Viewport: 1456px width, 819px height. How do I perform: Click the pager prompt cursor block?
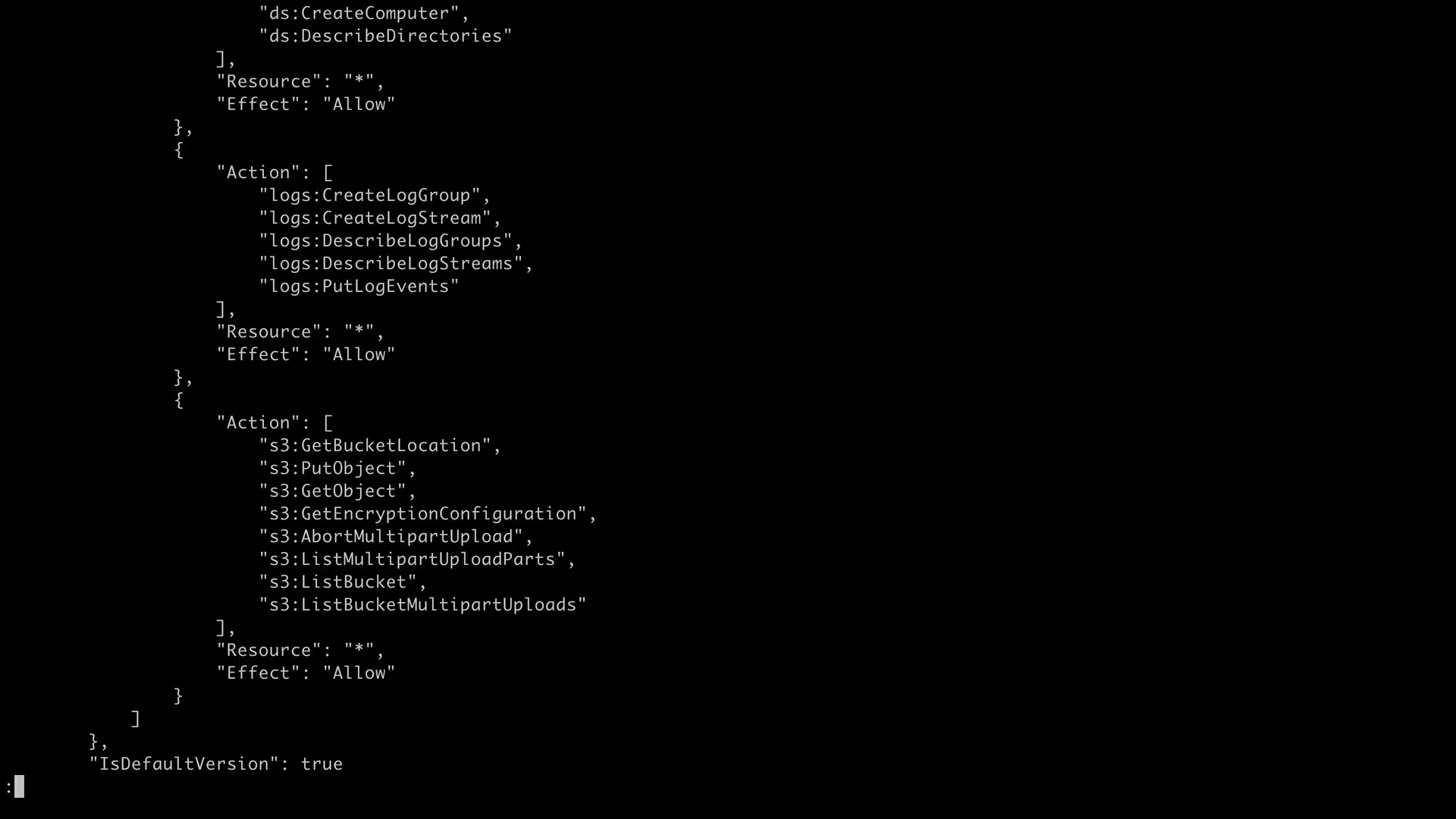tap(20, 786)
